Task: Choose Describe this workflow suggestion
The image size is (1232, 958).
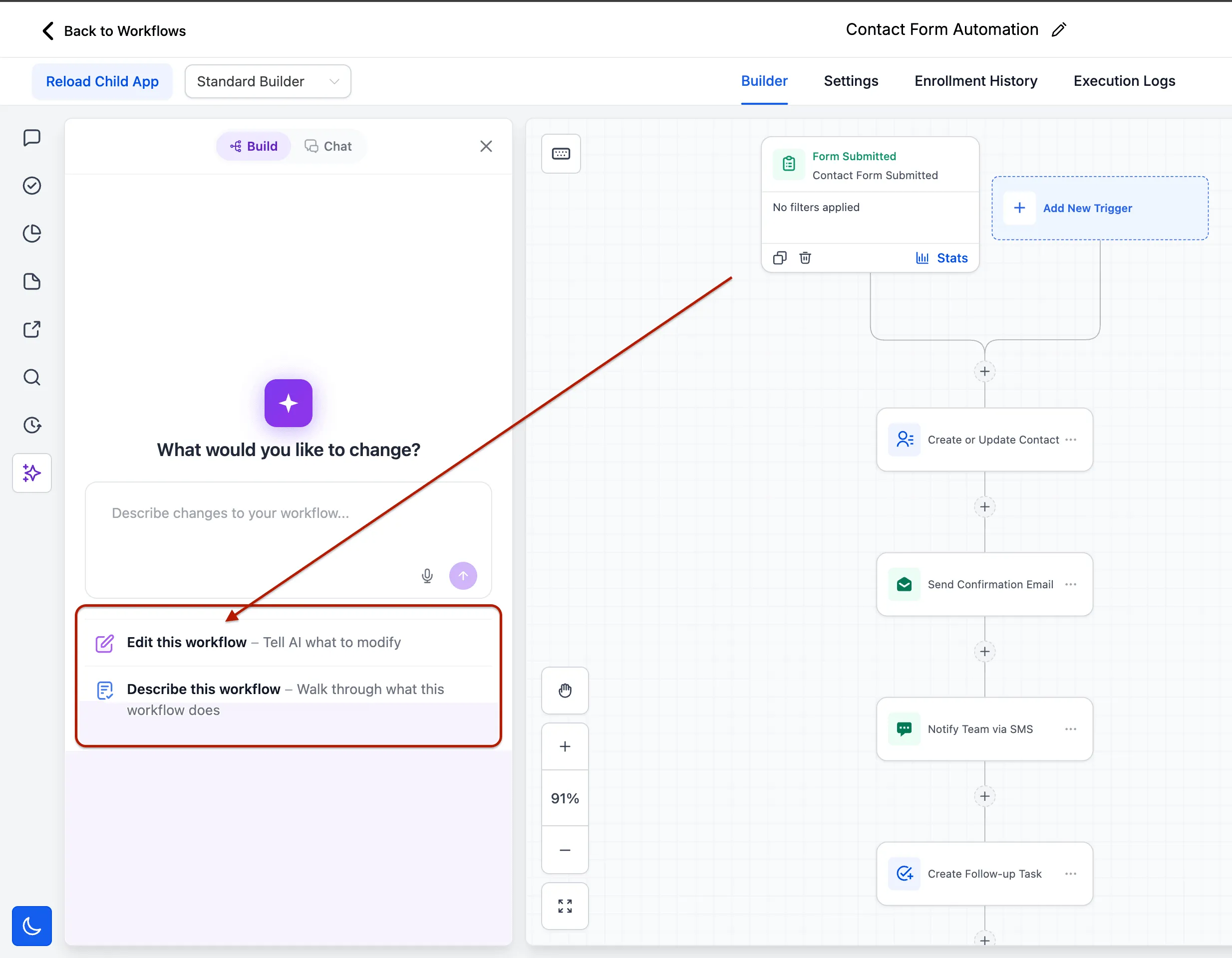Action: point(288,699)
